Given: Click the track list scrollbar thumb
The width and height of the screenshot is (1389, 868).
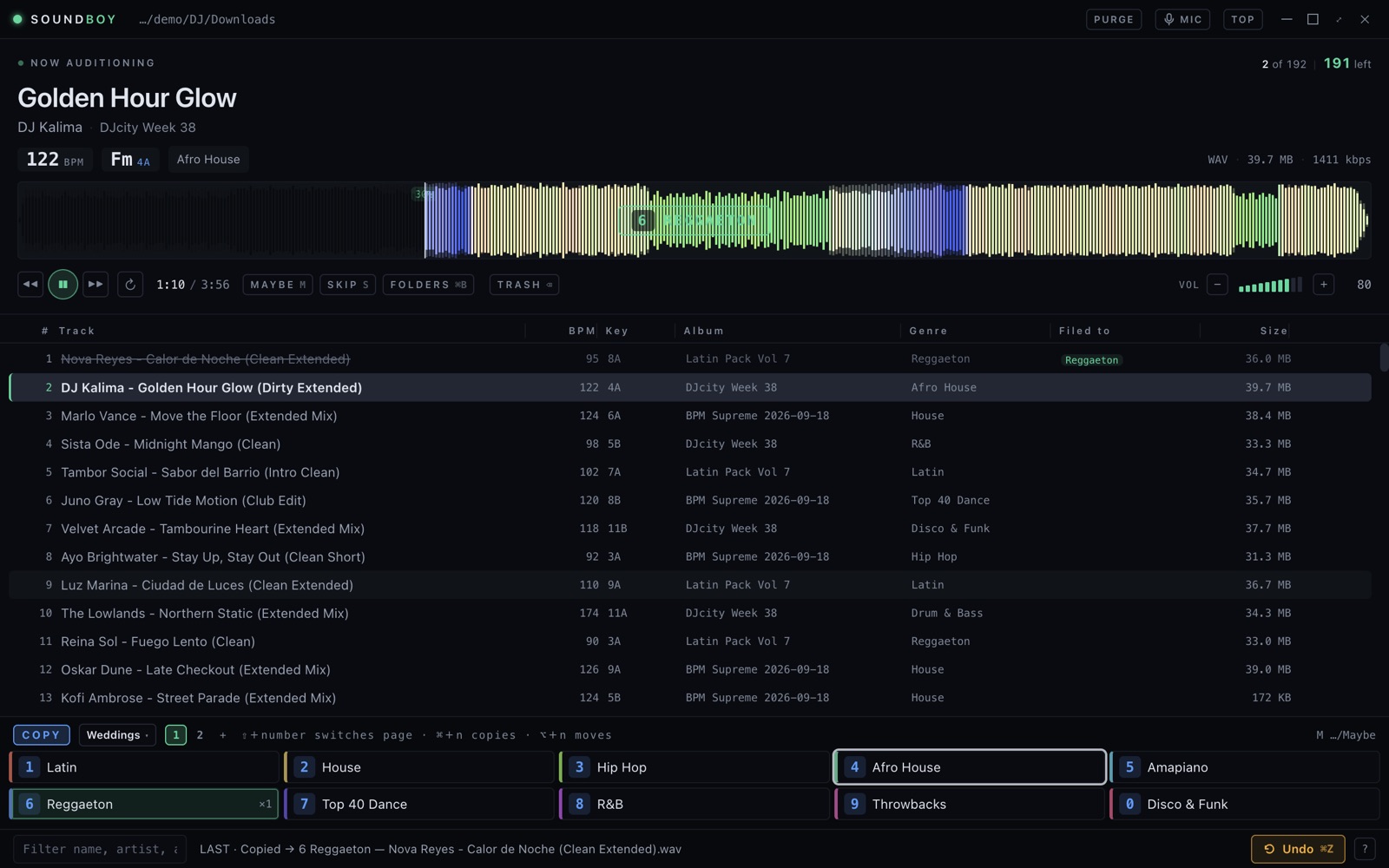Looking at the screenshot, I should click(x=1384, y=358).
